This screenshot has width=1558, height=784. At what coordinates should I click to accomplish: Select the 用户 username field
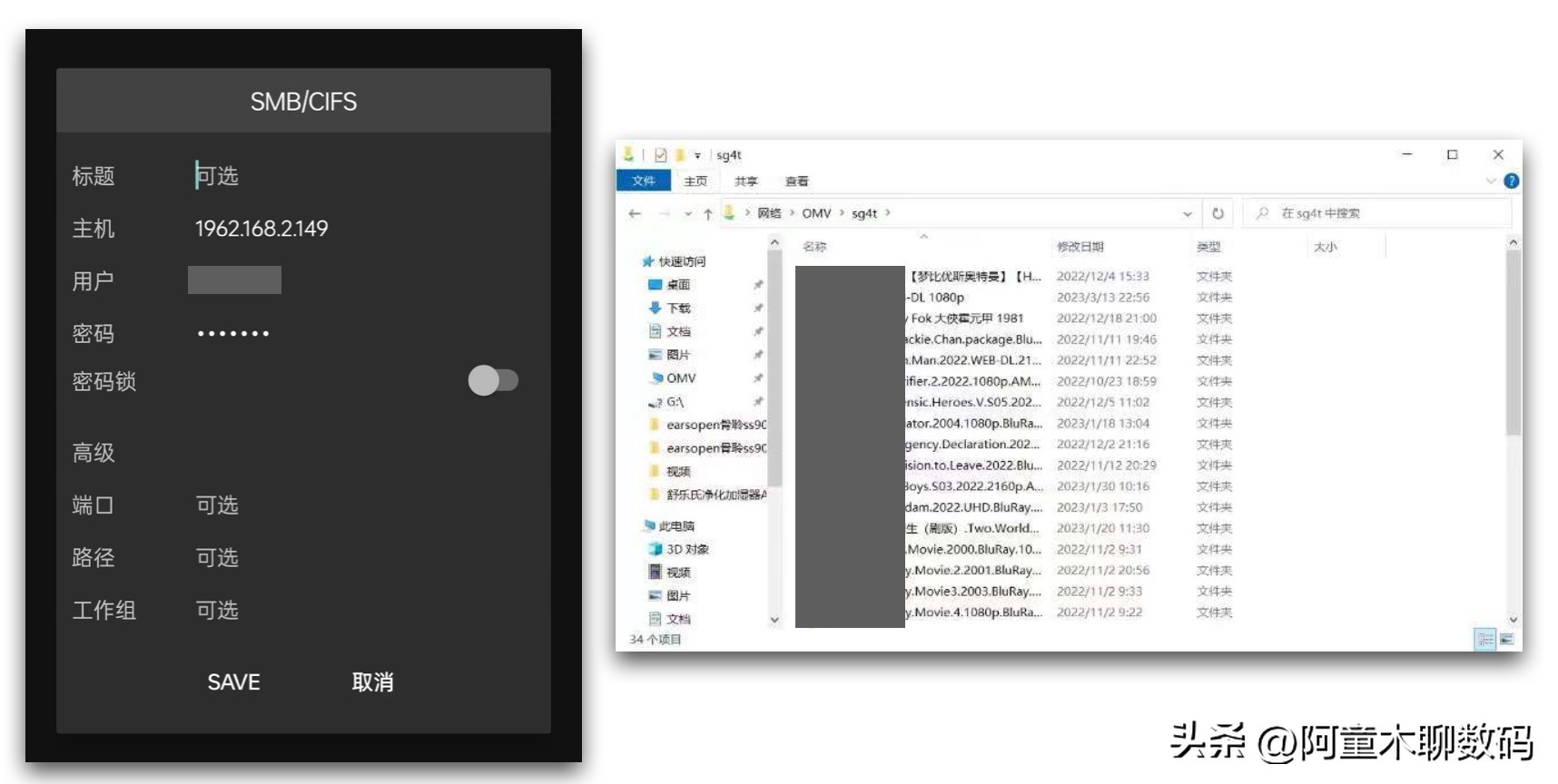click(x=234, y=280)
